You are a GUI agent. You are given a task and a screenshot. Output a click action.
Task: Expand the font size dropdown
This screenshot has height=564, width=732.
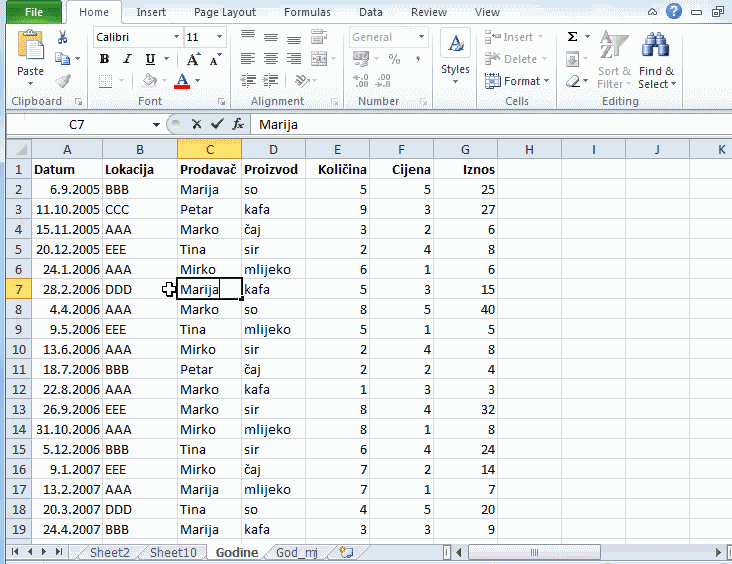pos(220,37)
